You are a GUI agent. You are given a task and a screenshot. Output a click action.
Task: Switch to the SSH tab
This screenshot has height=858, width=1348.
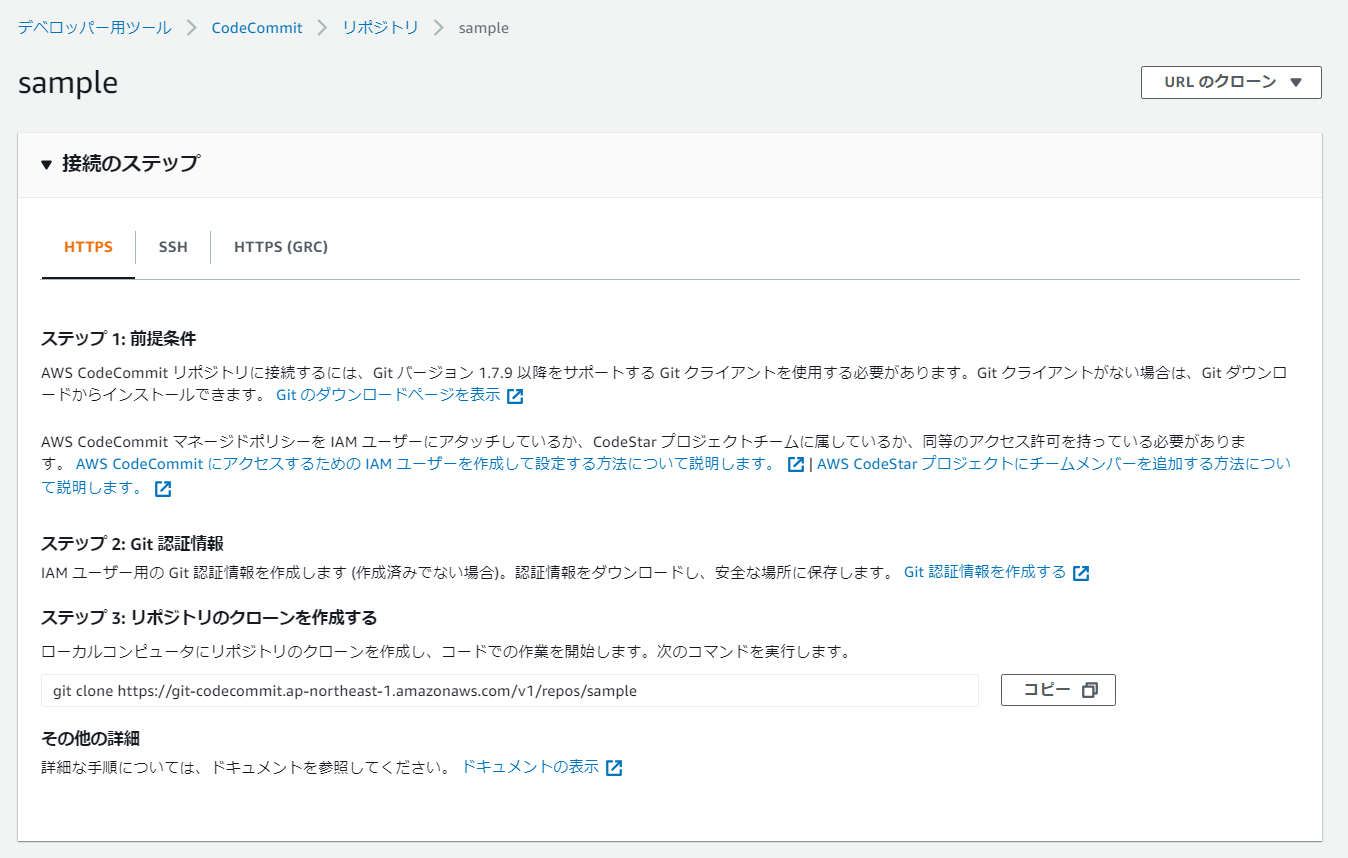pos(173,247)
